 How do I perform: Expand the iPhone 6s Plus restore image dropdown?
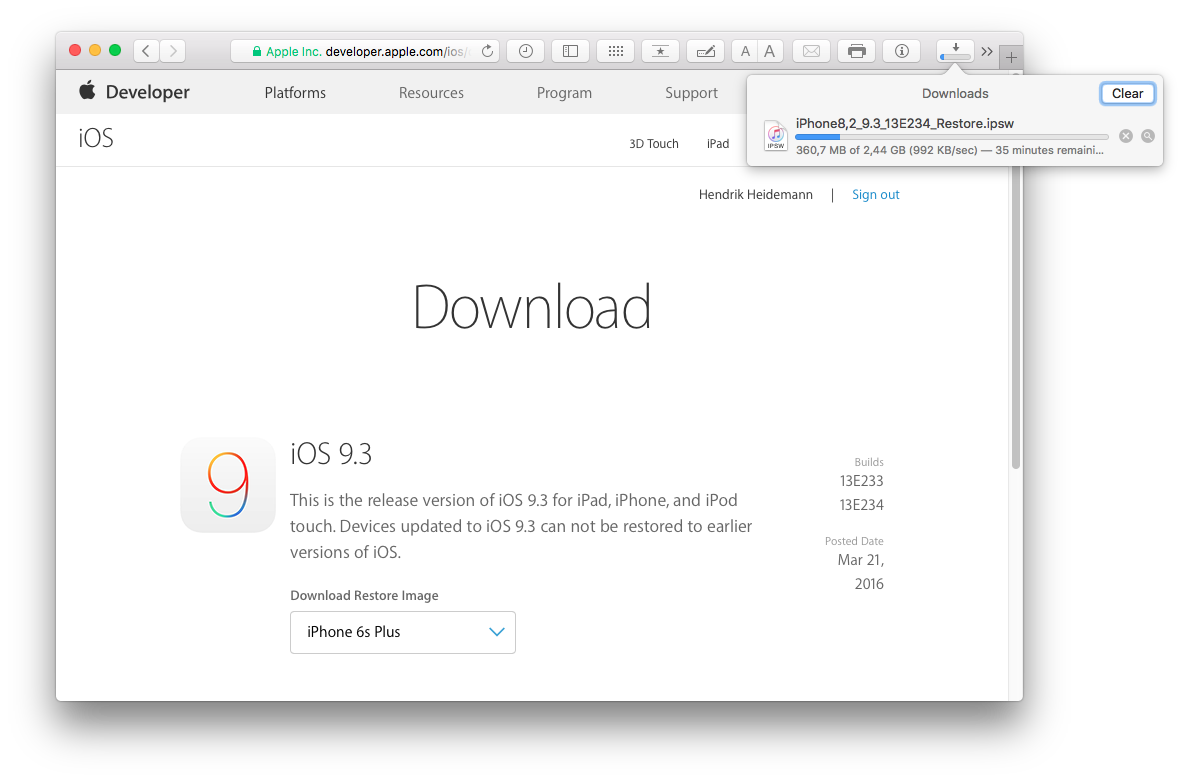[x=402, y=632]
